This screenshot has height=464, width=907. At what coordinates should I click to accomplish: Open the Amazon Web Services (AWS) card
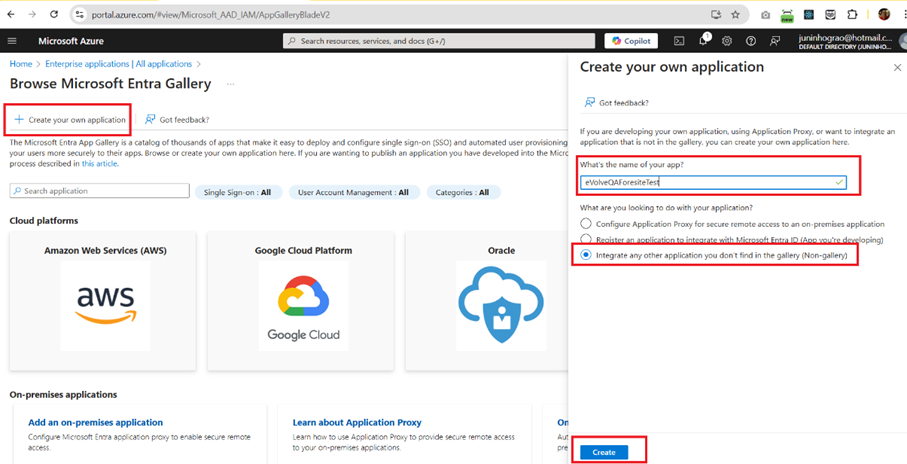pyautogui.click(x=103, y=301)
